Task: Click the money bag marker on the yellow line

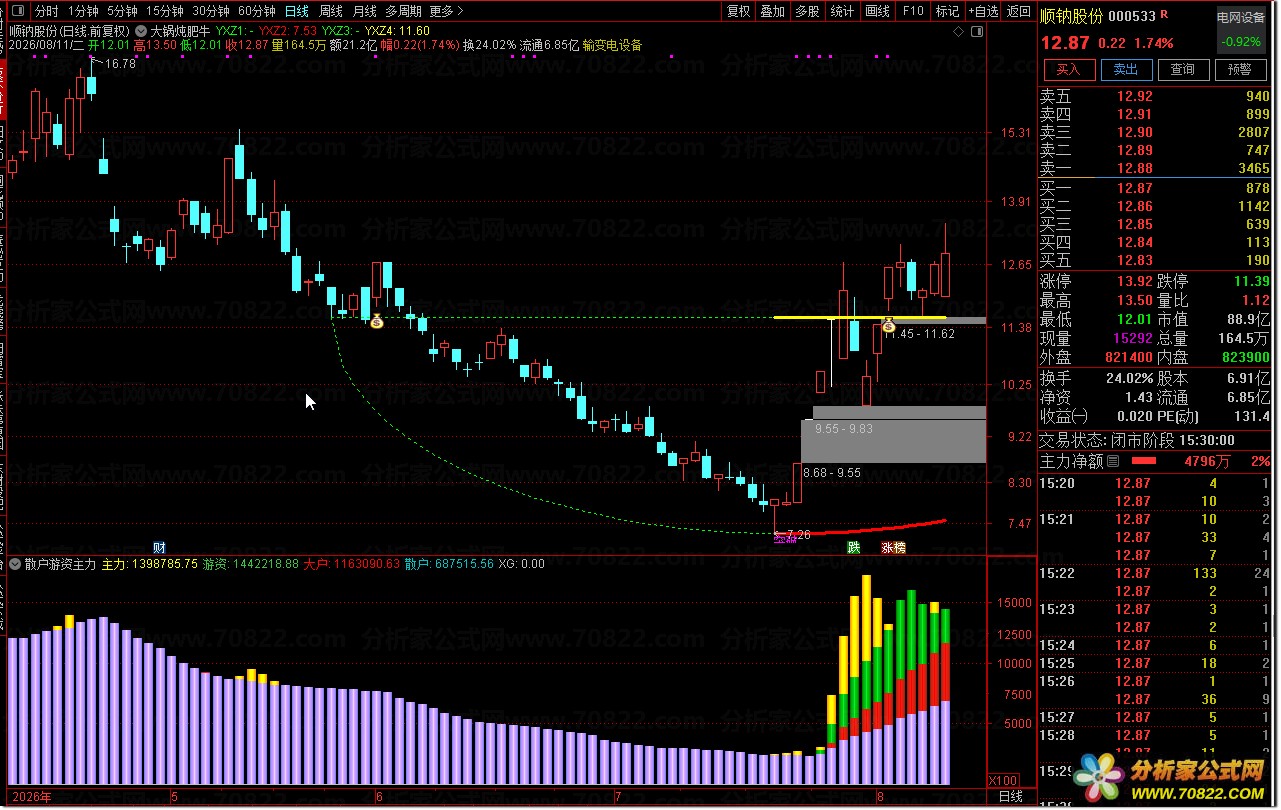Action: pyautogui.click(x=888, y=323)
